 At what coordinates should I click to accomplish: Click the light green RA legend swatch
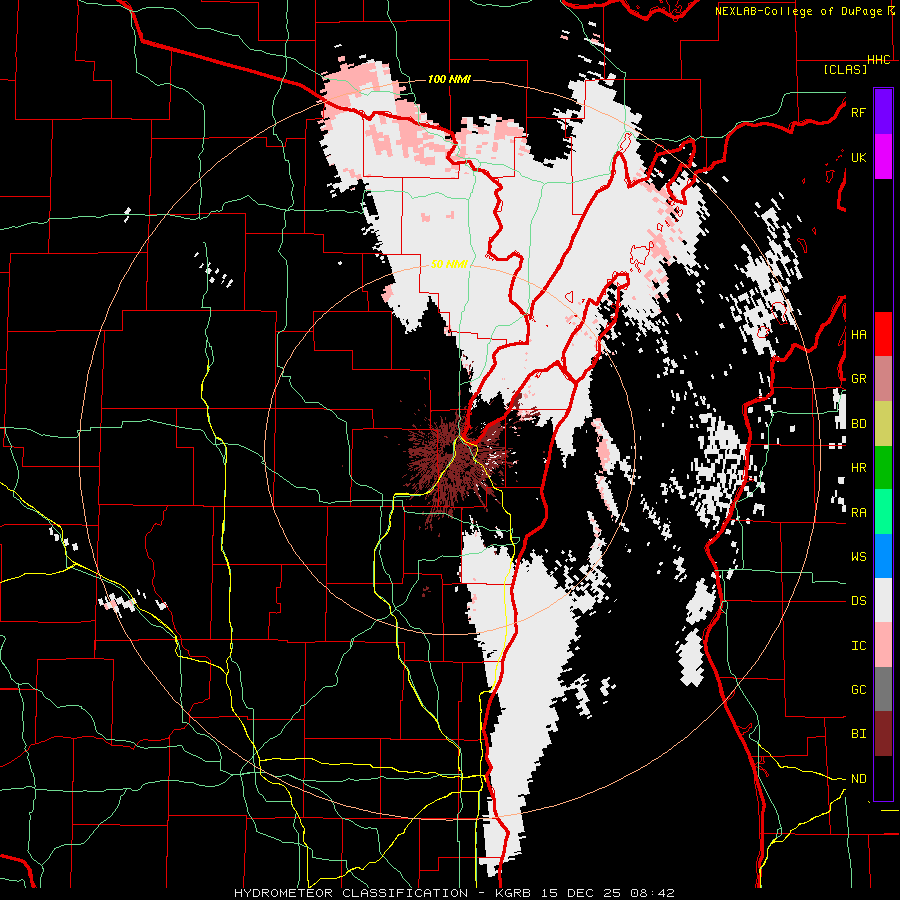click(883, 512)
